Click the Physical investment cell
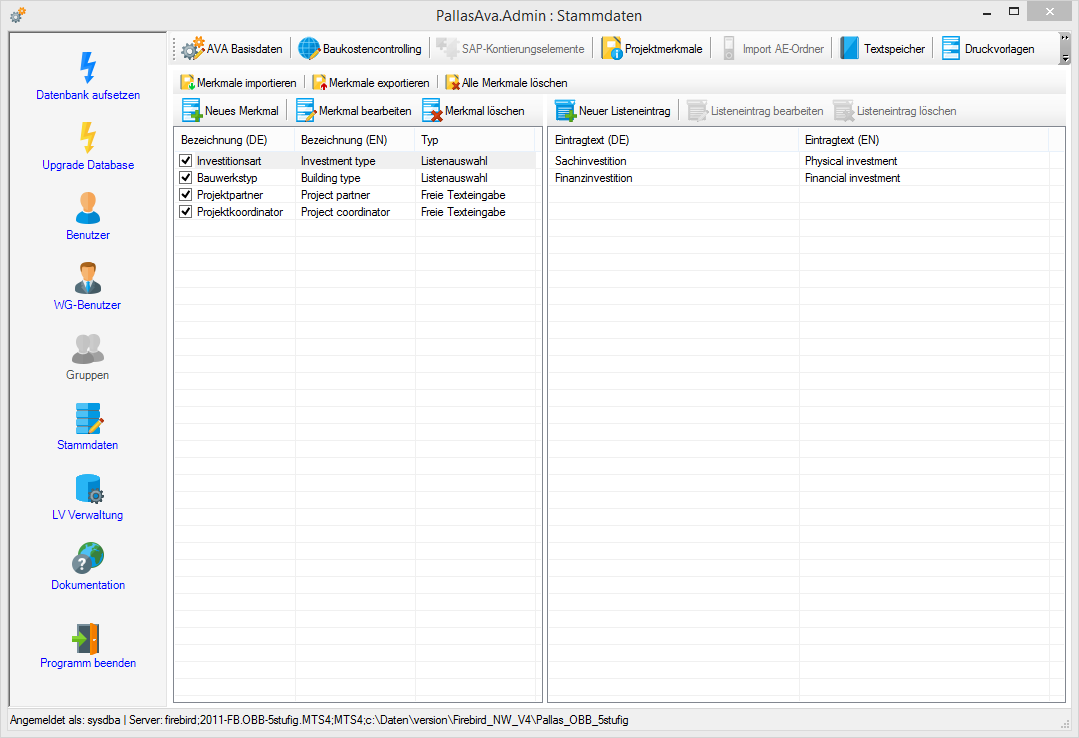1079x738 pixels. coord(851,161)
